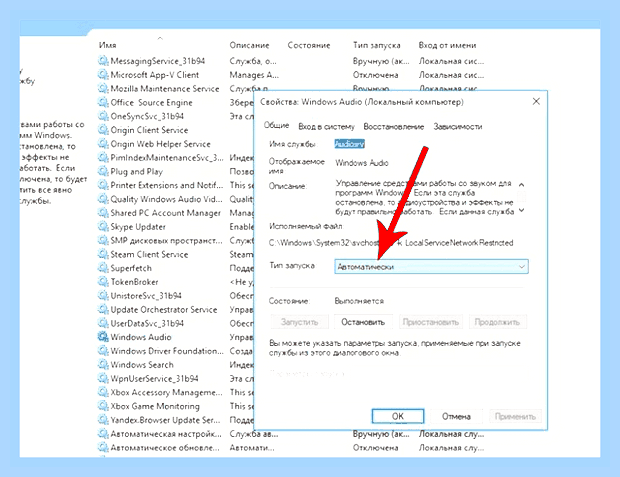The width and height of the screenshot is (620, 477).
Task: Click the Windows Audio service name text
Action: 141,337
